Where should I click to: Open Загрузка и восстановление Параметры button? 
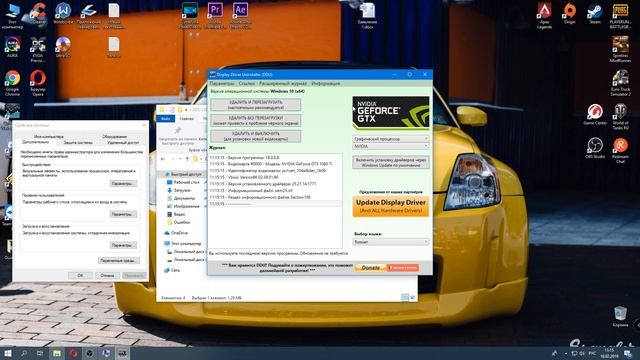(123, 245)
